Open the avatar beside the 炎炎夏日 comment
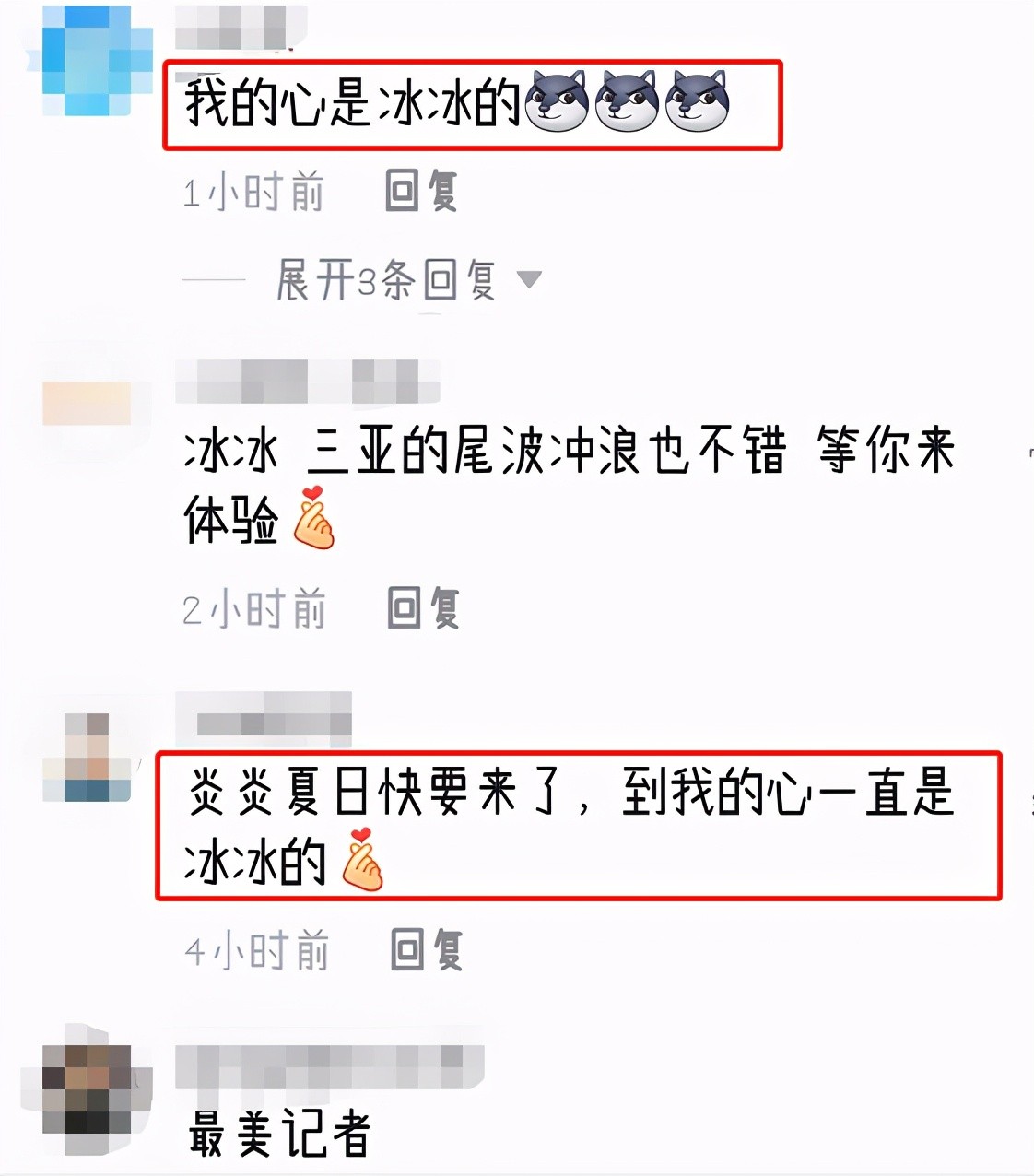This screenshot has height=1176, width=1034. (x=87, y=756)
